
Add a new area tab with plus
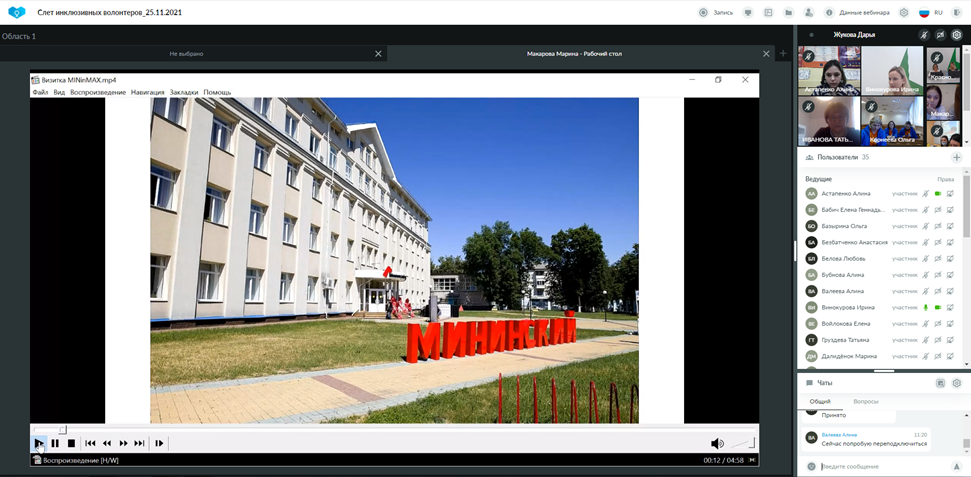click(783, 54)
